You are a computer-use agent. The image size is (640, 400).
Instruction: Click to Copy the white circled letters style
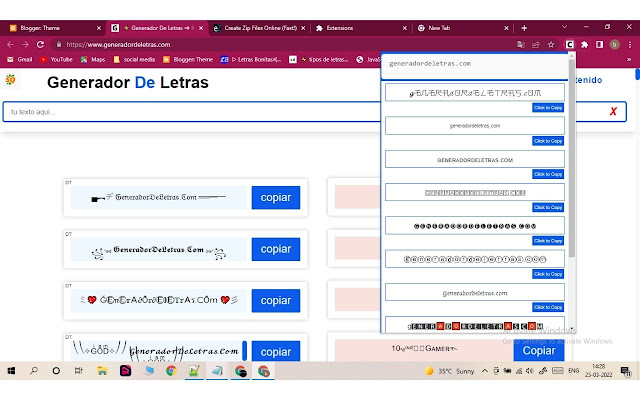548,274
